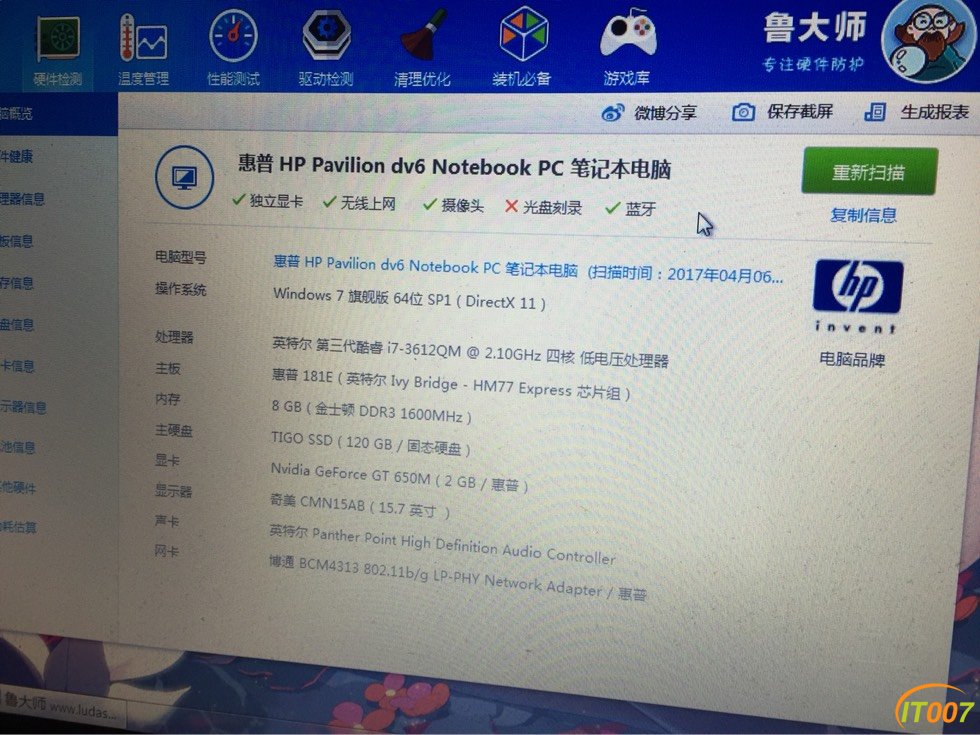
Task: Click the HP invent brand logo
Action: tap(858, 296)
